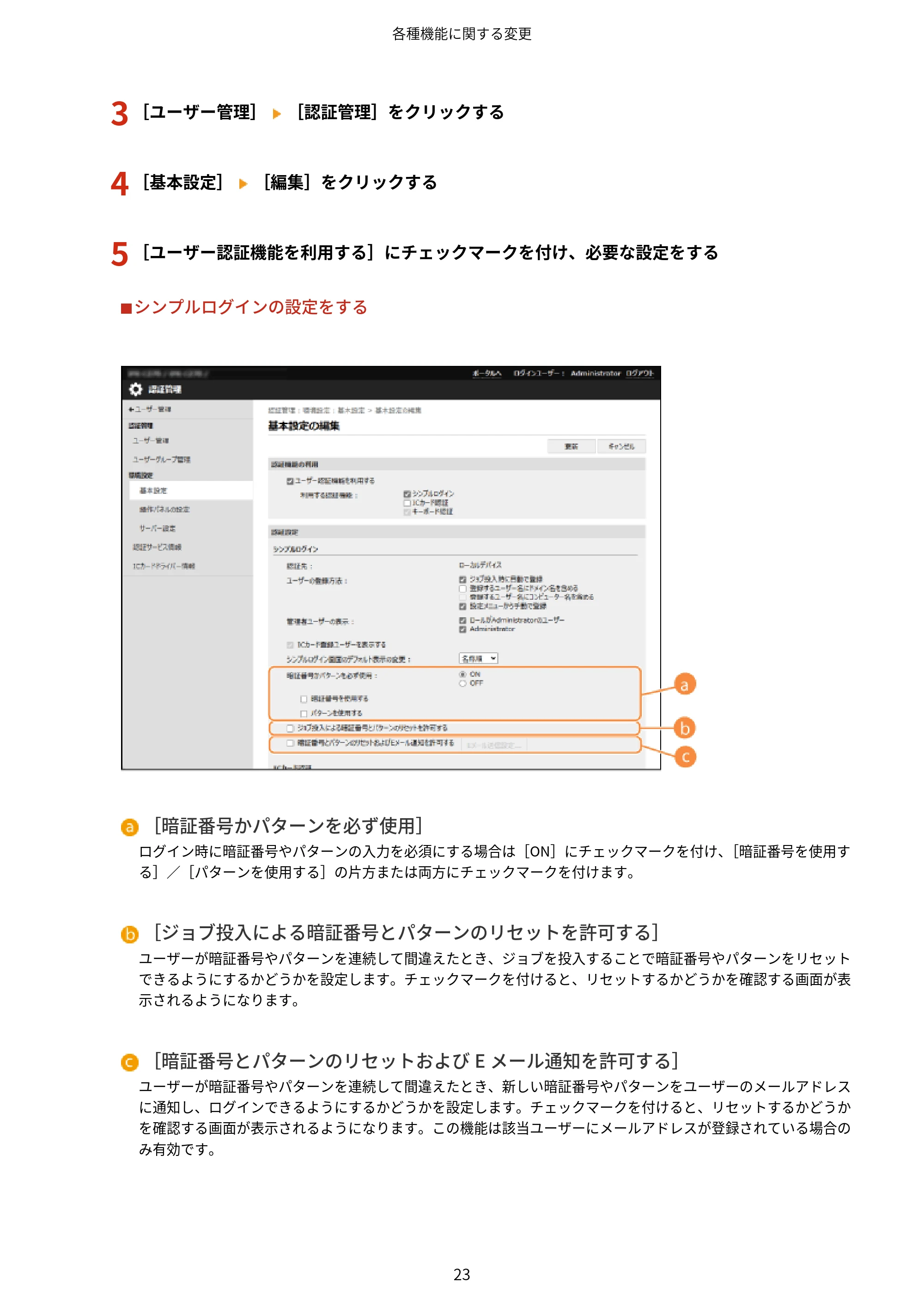Enable ジョブ投入によるリセットを許可する checkbox
This screenshot has width=924, height=1307.
(290, 729)
